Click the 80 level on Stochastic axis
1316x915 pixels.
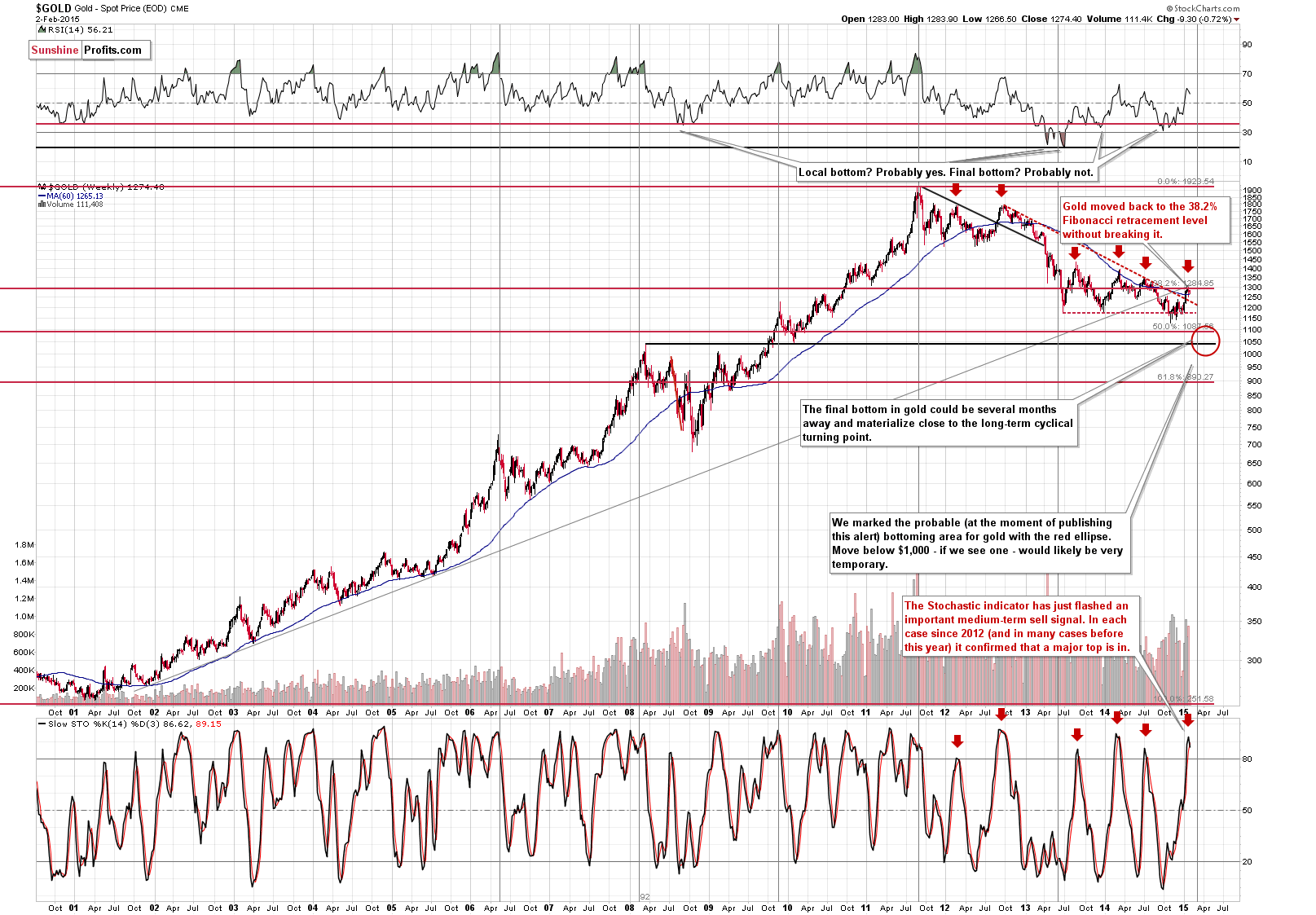coord(1248,759)
